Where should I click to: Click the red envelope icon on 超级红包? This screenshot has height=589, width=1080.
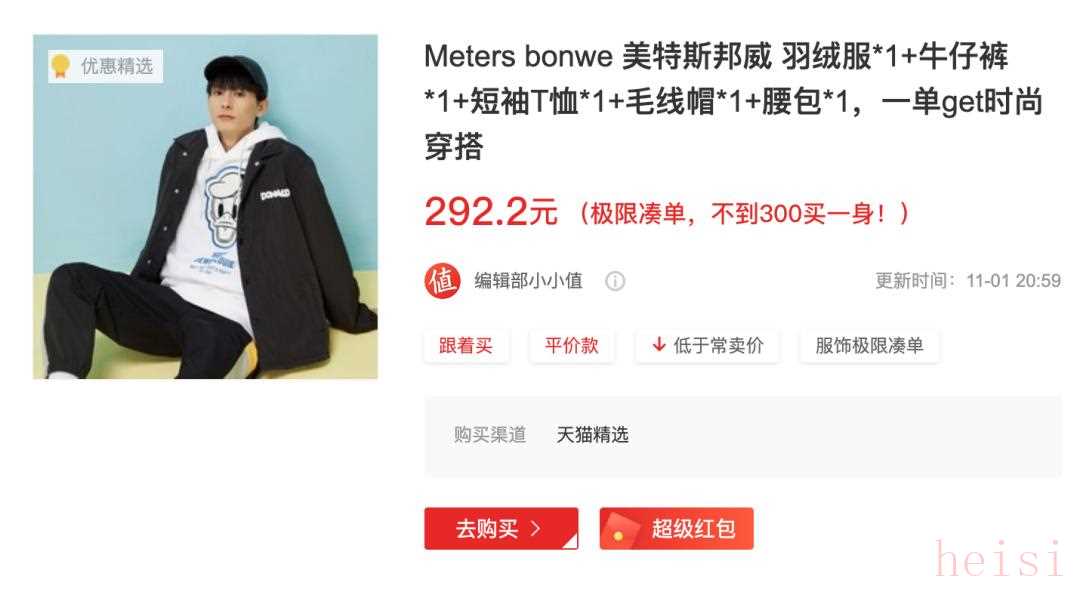(619, 529)
